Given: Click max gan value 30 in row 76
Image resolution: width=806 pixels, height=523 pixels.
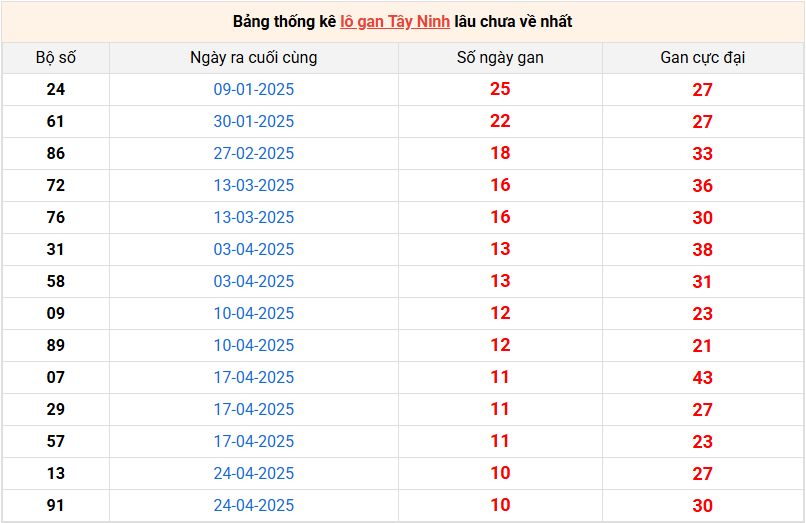Looking at the screenshot, I should (x=702, y=218).
